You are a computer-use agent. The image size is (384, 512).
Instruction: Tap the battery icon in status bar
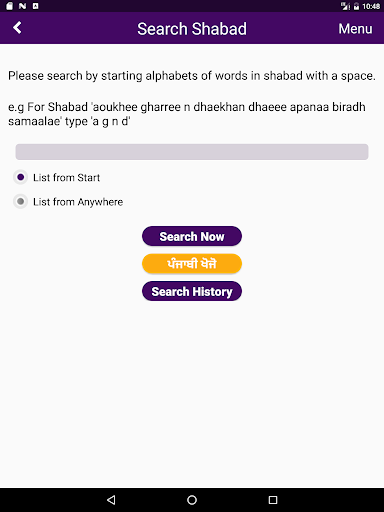coord(356,6)
